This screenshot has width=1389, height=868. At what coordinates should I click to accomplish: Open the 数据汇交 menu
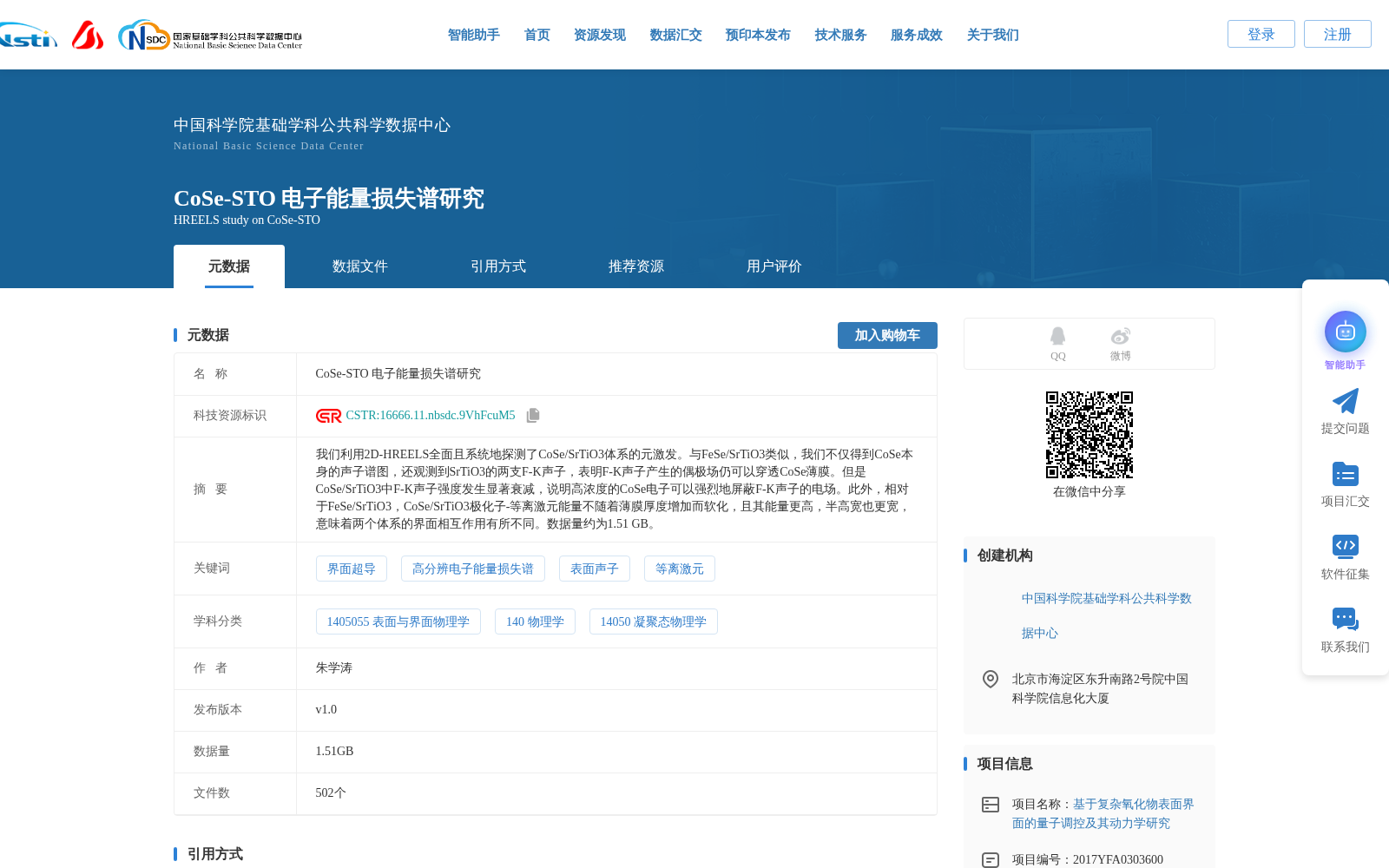pos(675,35)
